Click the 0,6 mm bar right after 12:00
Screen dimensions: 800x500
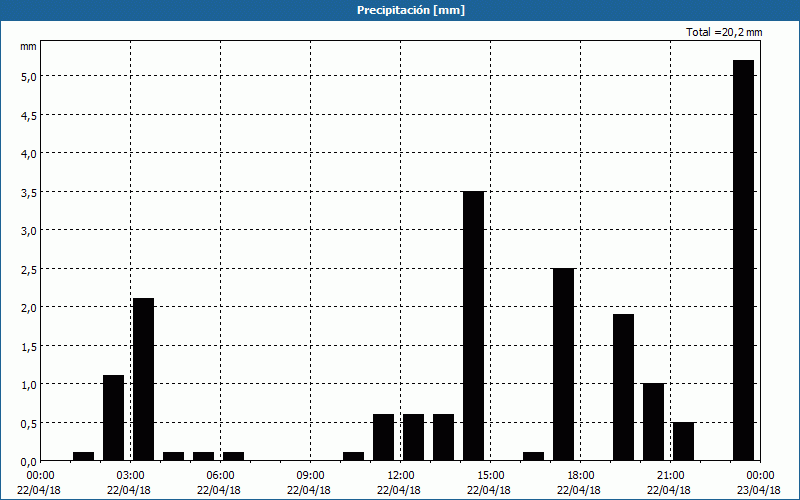tap(413, 437)
